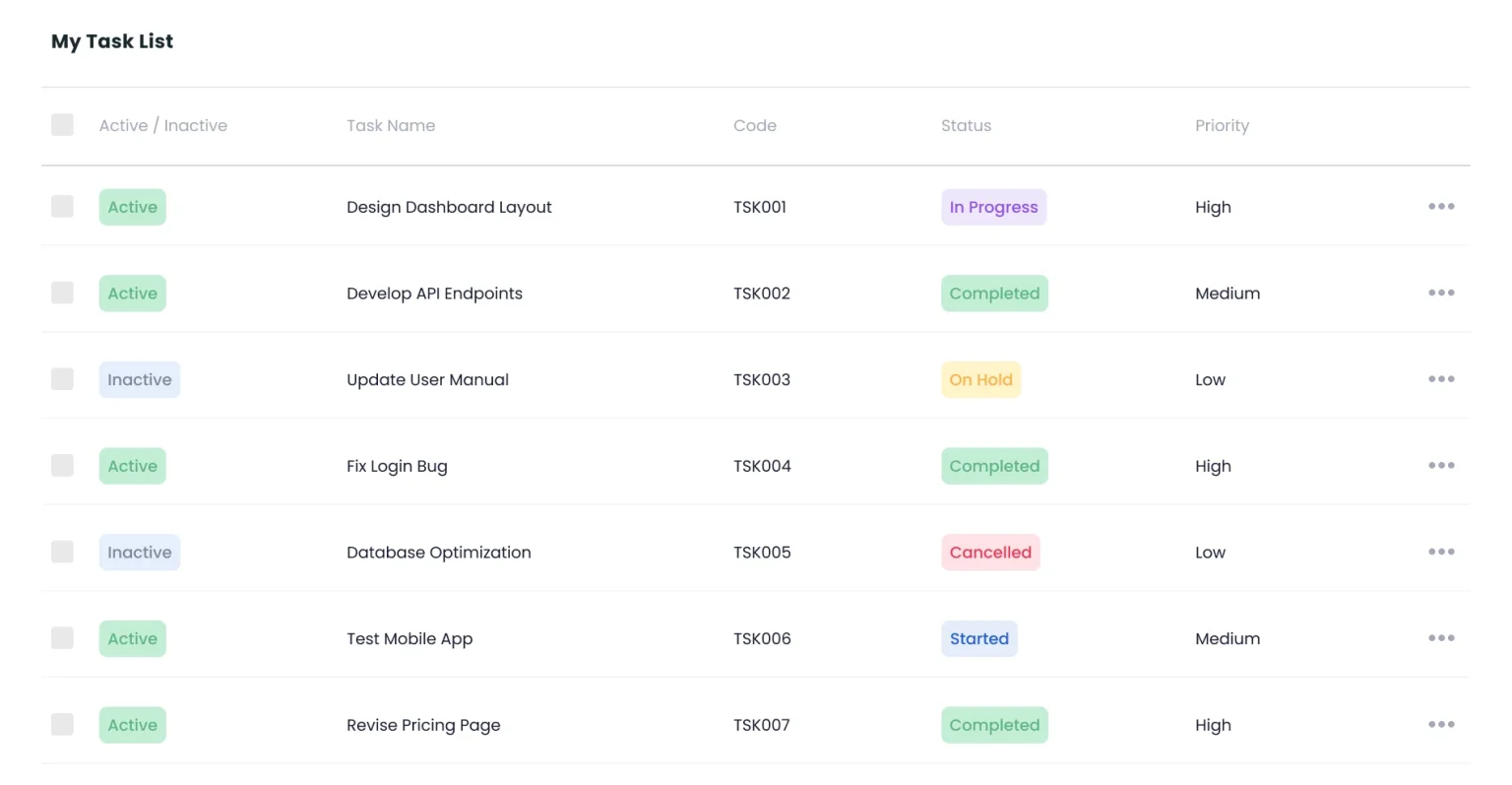Open more options for Design Dashboard Layout
1512x785 pixels.
tap(1441, 207)
